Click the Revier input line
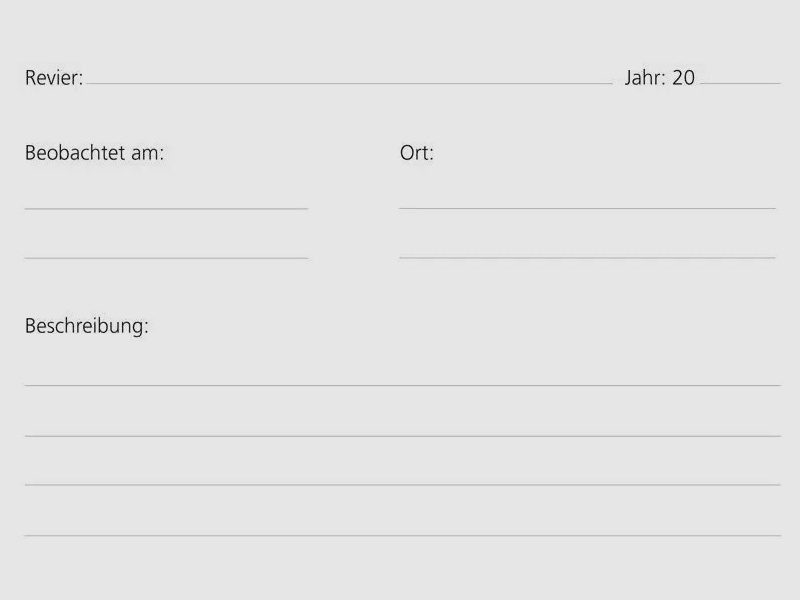The height and width of the screenshot is (600, 800). coord(349,82)
